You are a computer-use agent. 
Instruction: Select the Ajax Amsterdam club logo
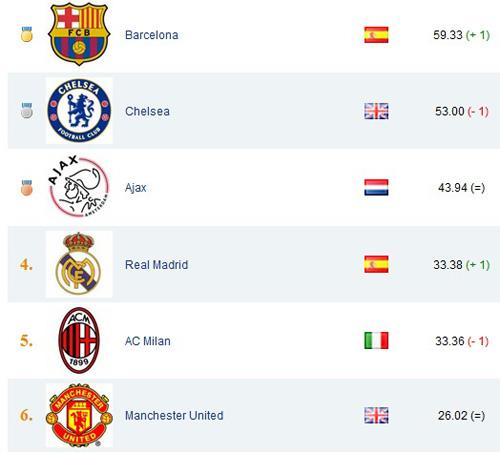point(79,187)
